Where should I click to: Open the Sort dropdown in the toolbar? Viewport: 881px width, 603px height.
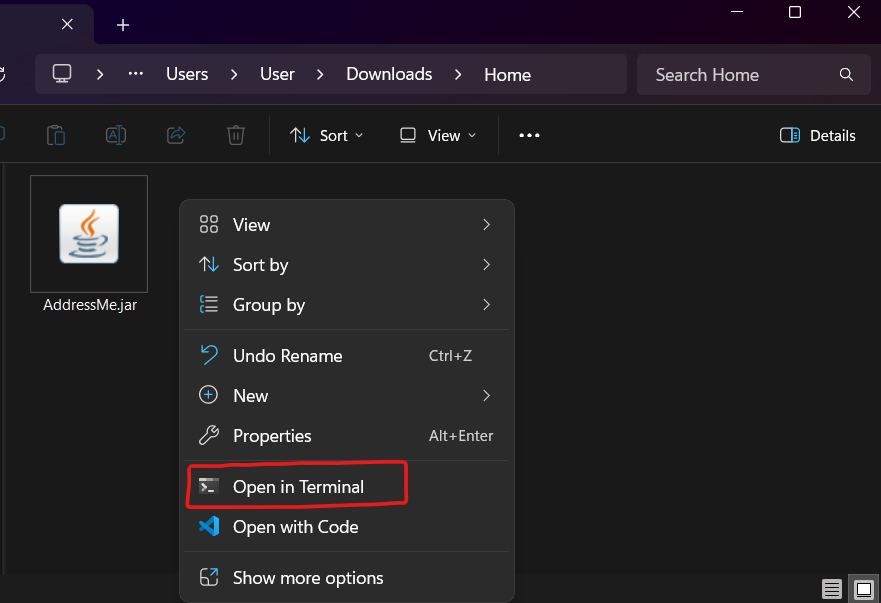[326, 135]
